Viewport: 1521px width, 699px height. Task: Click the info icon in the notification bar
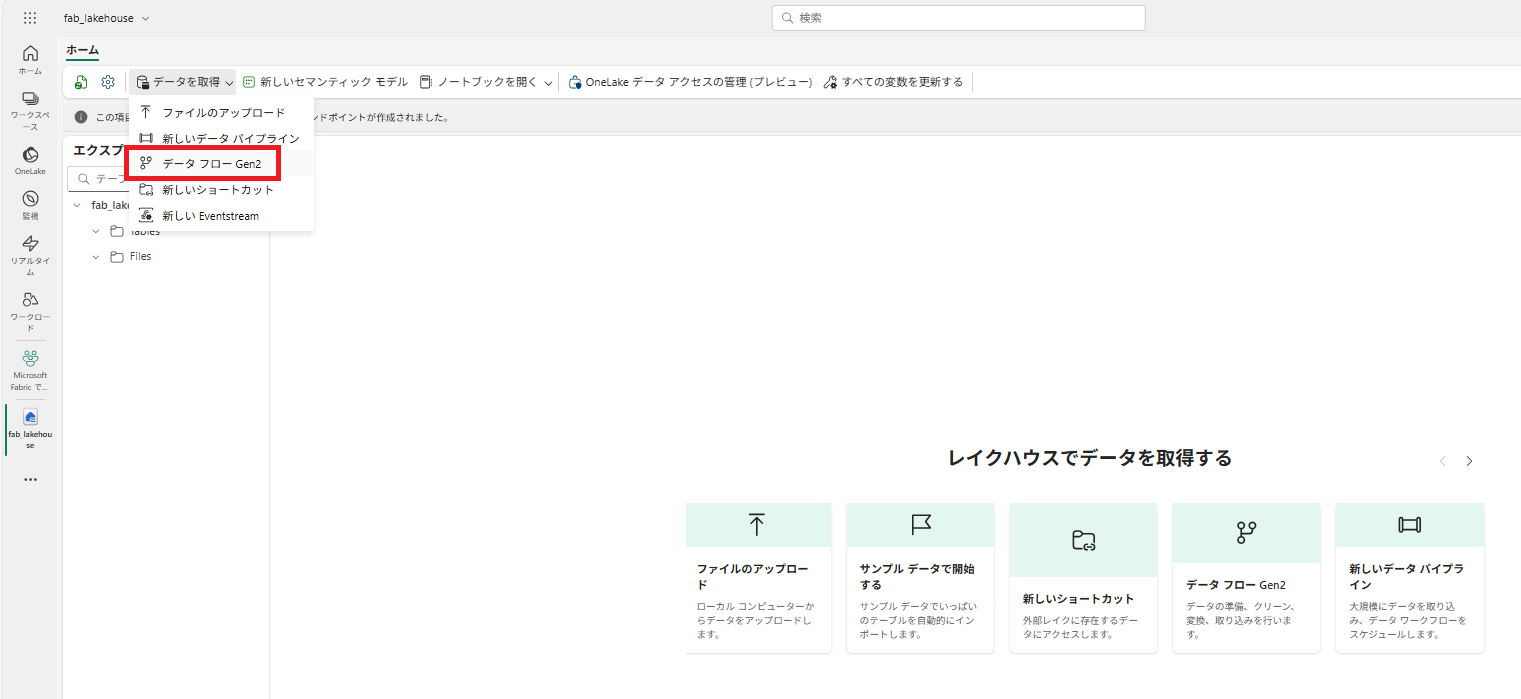(x=81, y=117)
